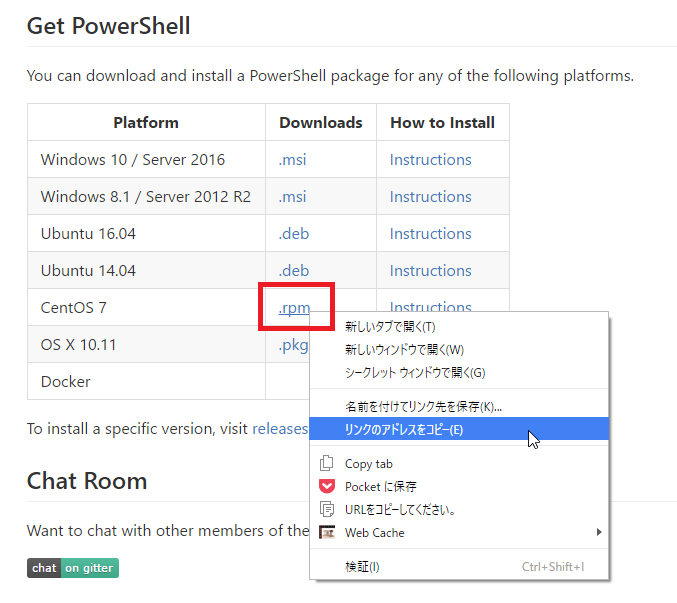The width and height of the screenshot is (677, 603).
Task: Open Instructions for Ubuntu 14.04
Action: (430, 271)
